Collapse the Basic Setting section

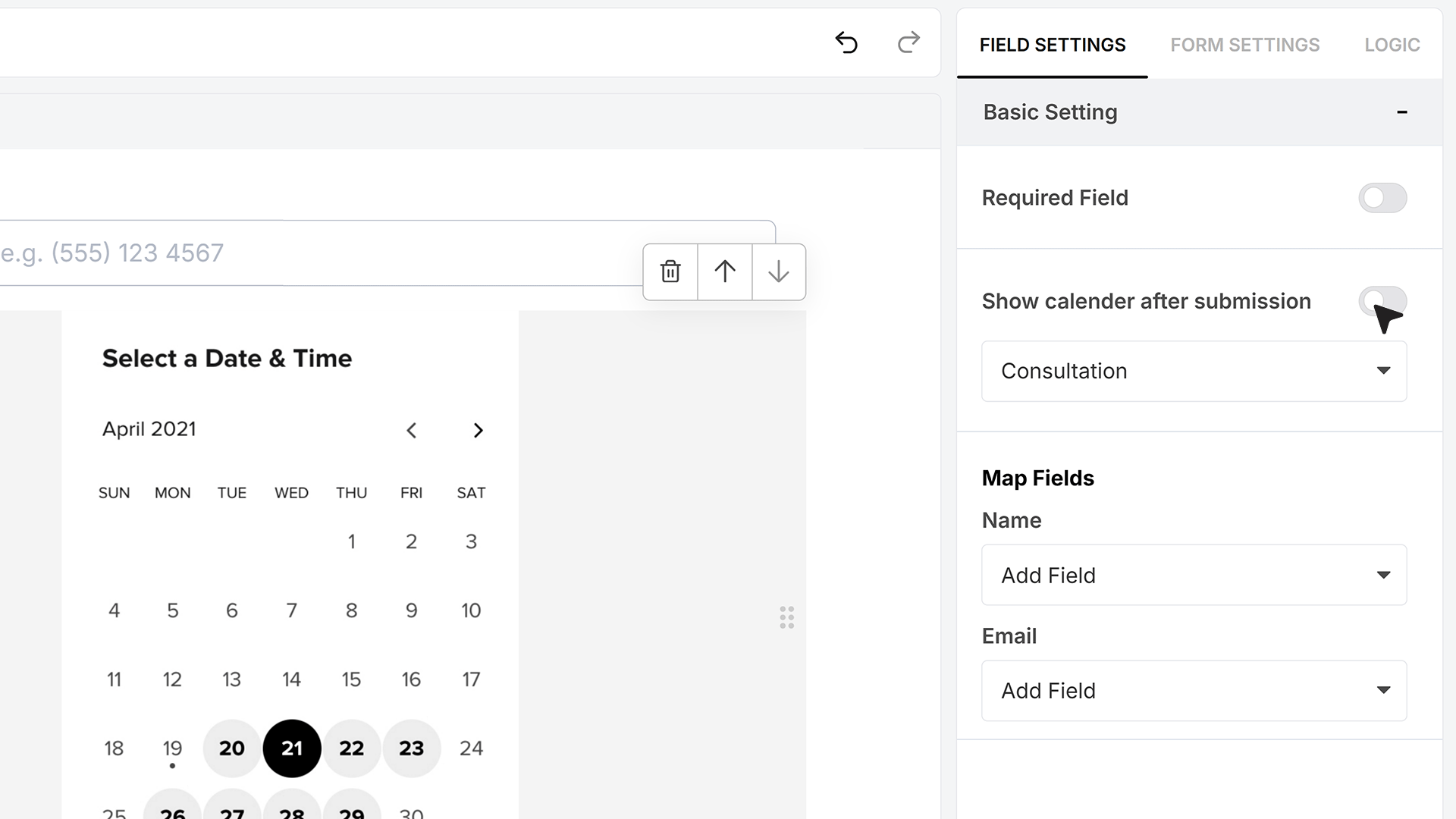1402,112
